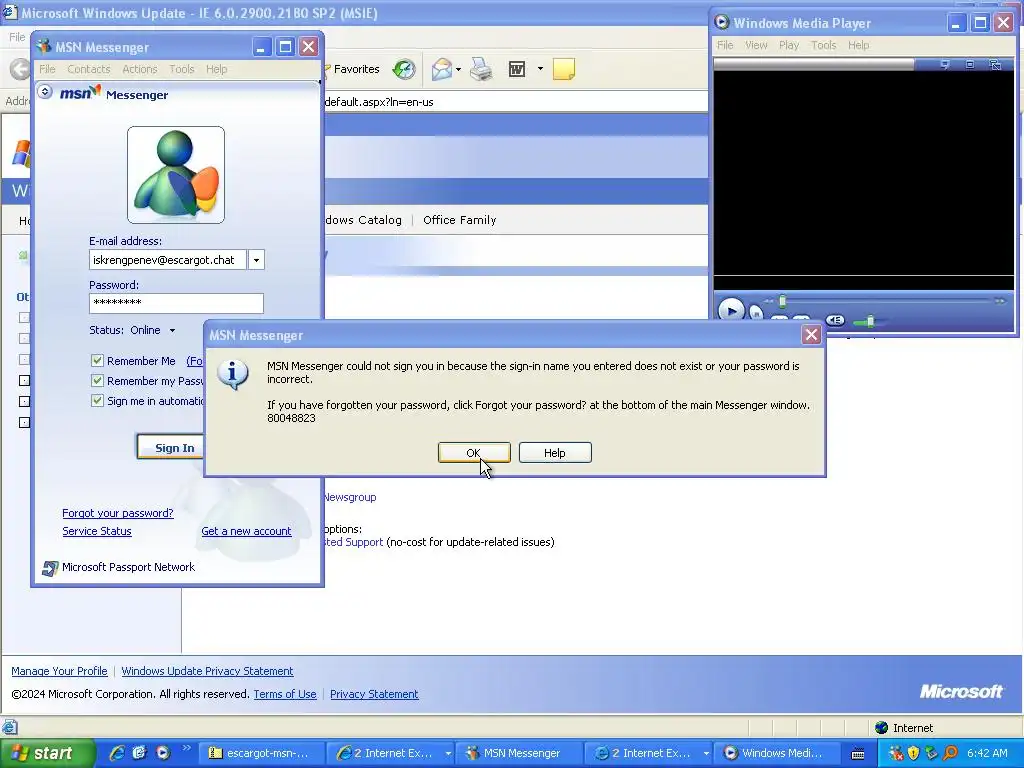1024x768 pixels.
Task: Open the MSN Messenger File menu
Action: pos(47,69)
